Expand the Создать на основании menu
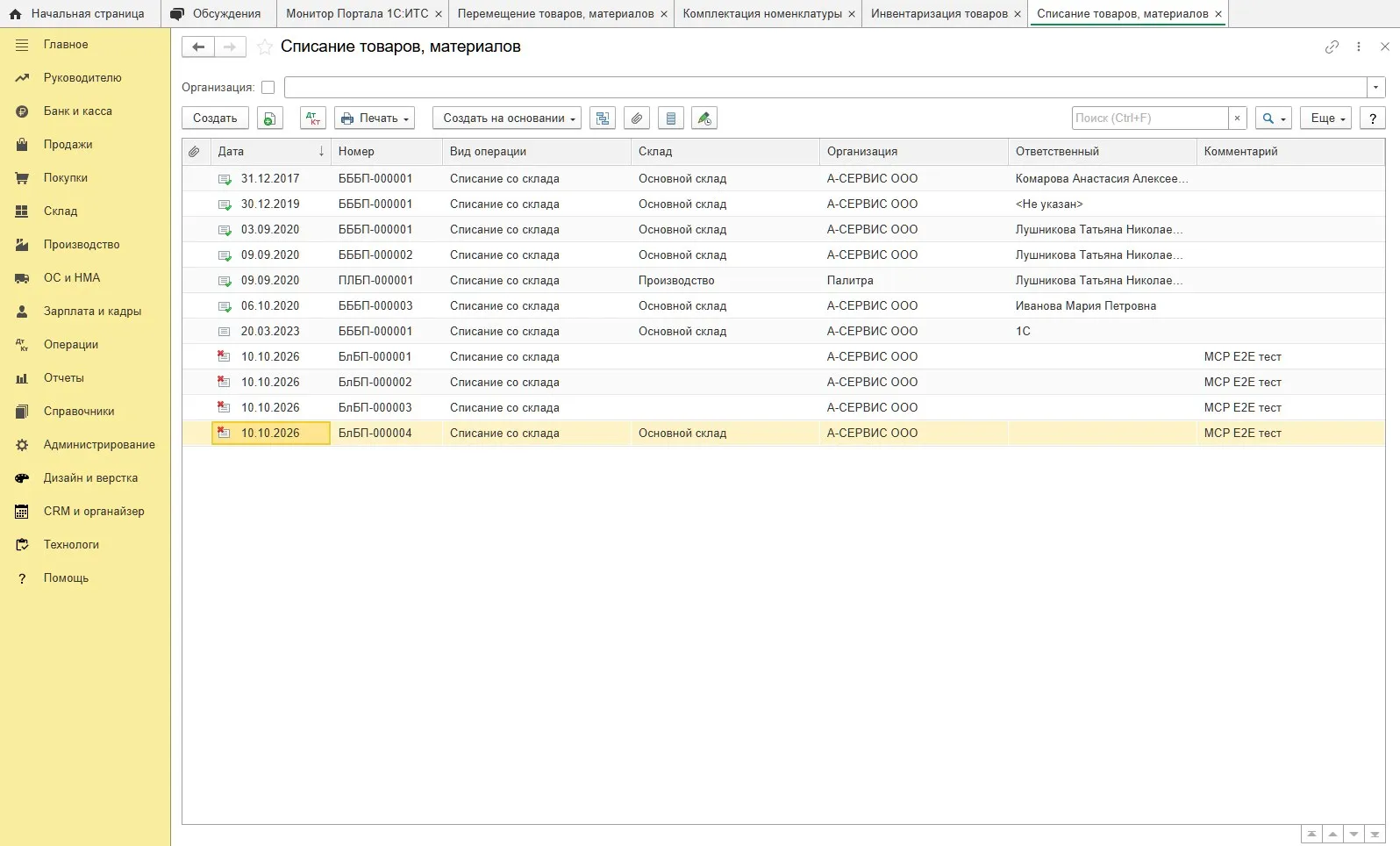Image resolution: width=1400 pixels, height=846 pixels. coord(507,118)
